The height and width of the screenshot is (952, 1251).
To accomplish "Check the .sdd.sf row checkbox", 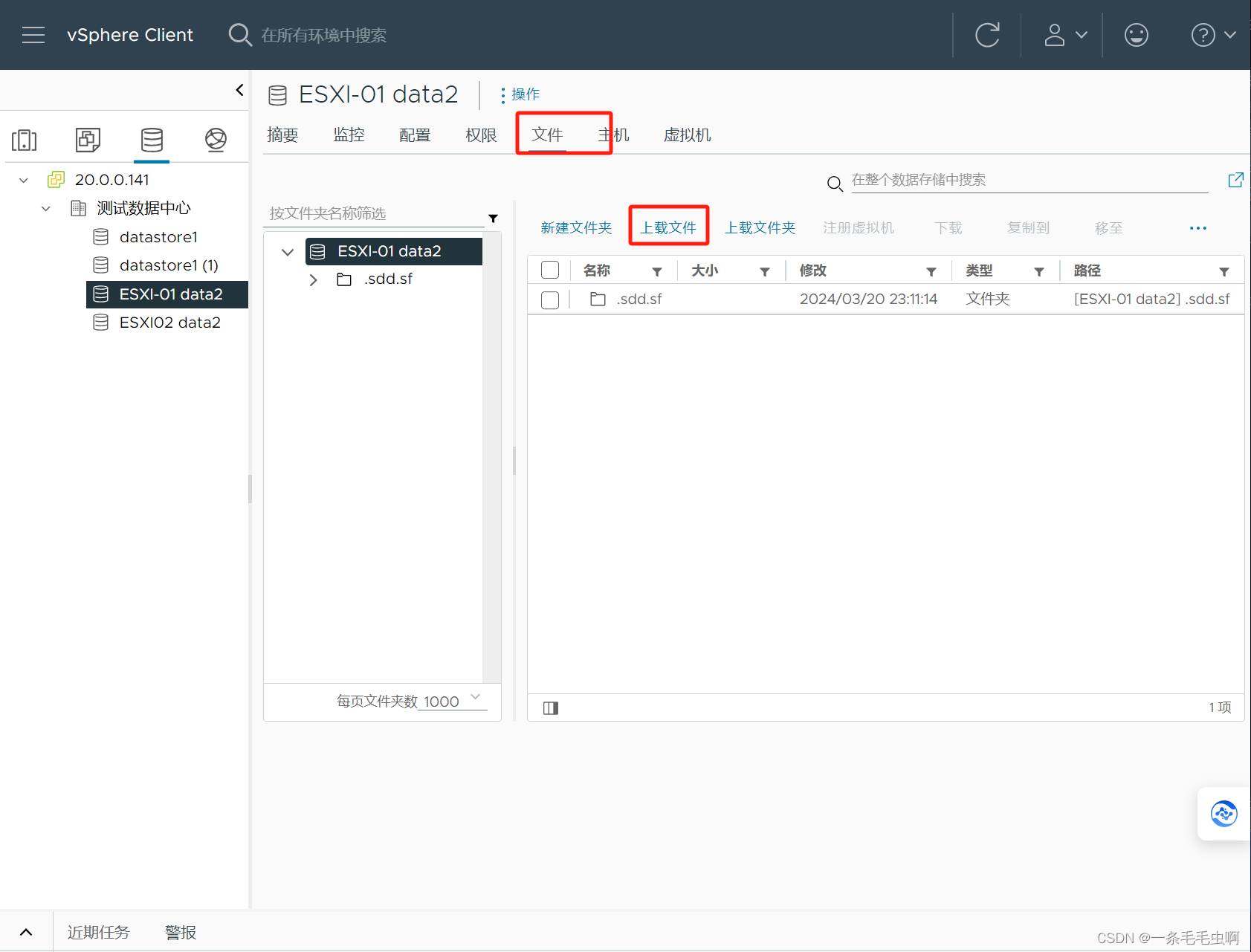I will coord(550,299).
